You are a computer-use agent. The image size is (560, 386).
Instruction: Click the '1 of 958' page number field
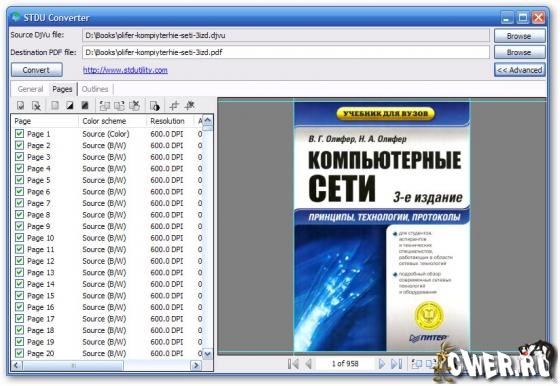pyautogui.click(x=345, y=364)
